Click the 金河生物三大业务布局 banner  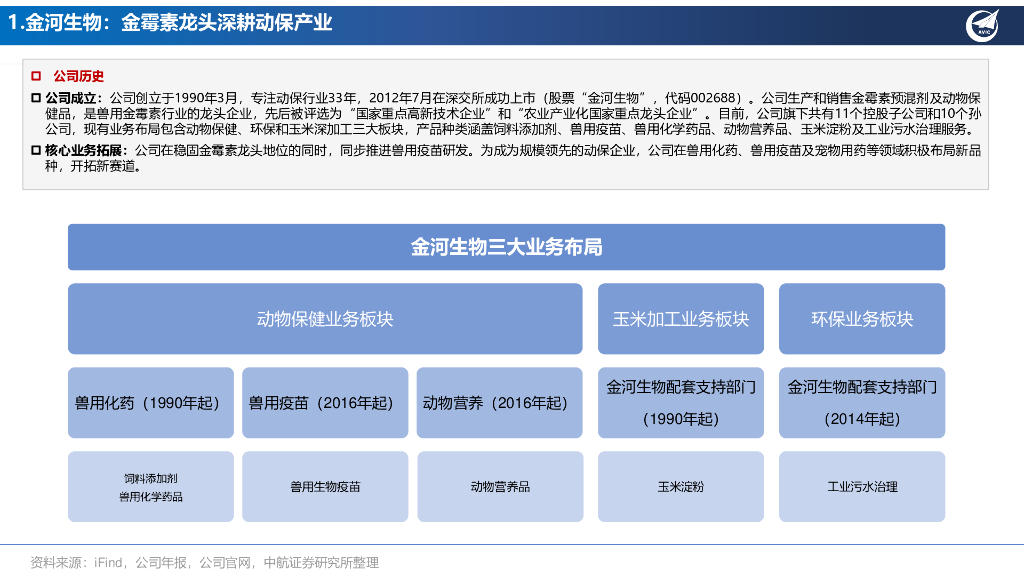pos(506,247)
